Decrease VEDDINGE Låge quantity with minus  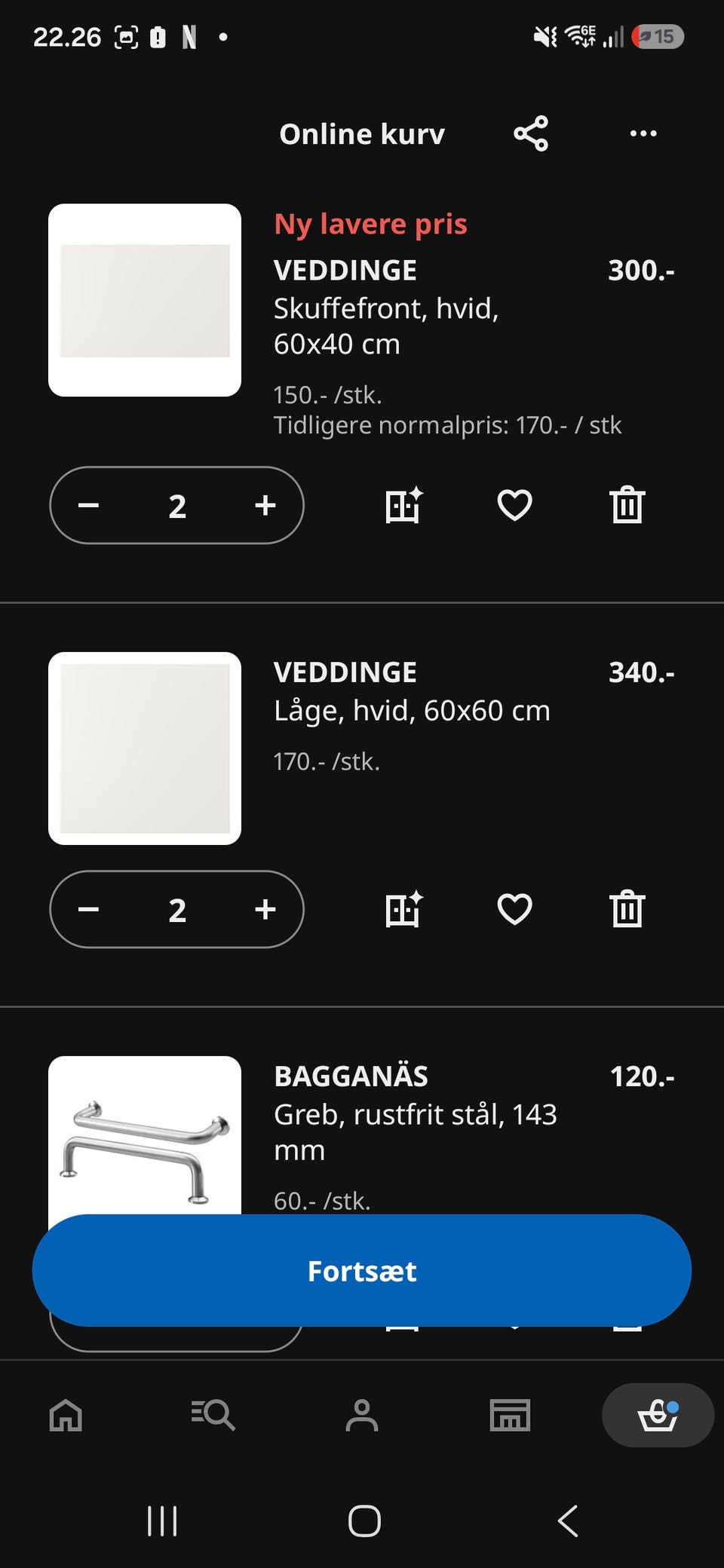[88, 909]
